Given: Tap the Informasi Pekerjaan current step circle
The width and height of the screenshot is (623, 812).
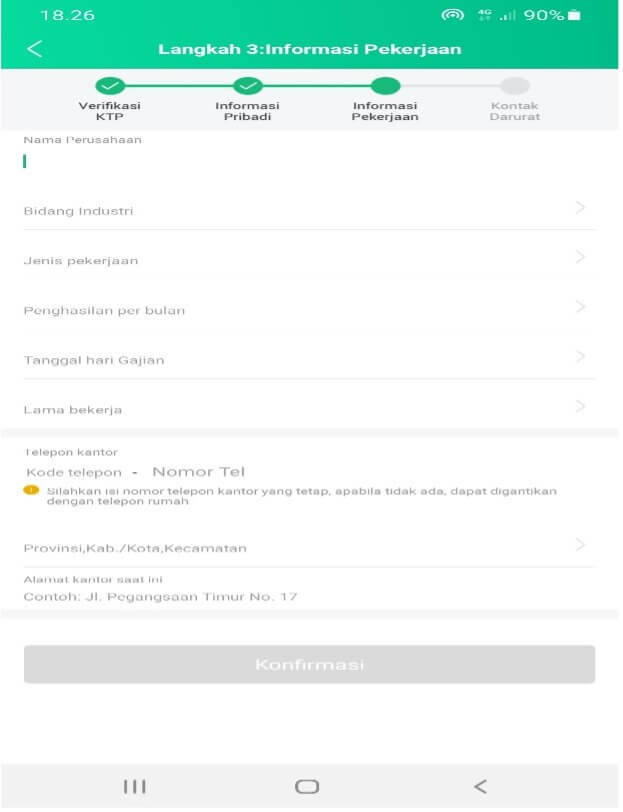Looking at the screenshot, I should click(385, 86).
